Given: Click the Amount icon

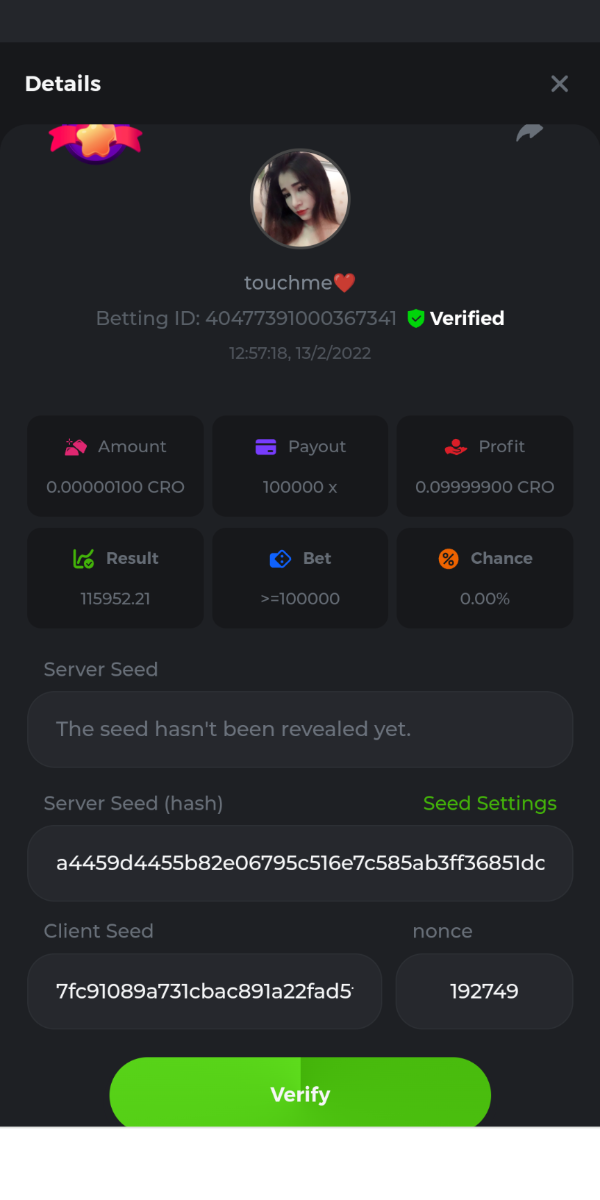Looking at the screenshot, I should 76,447.
